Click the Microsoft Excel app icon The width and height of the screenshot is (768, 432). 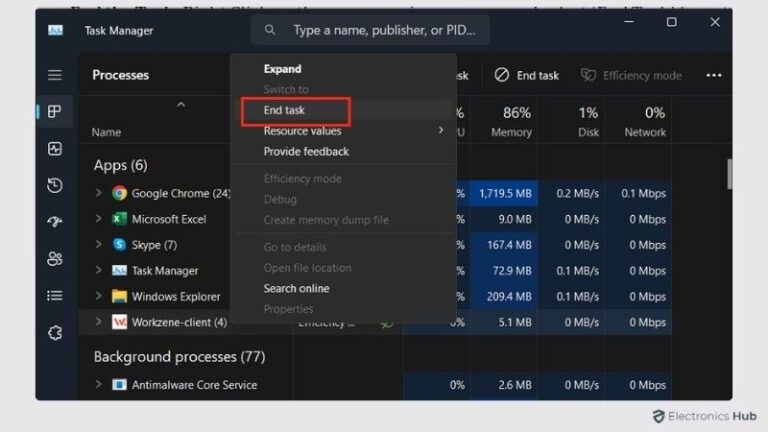tap(119, 218)
